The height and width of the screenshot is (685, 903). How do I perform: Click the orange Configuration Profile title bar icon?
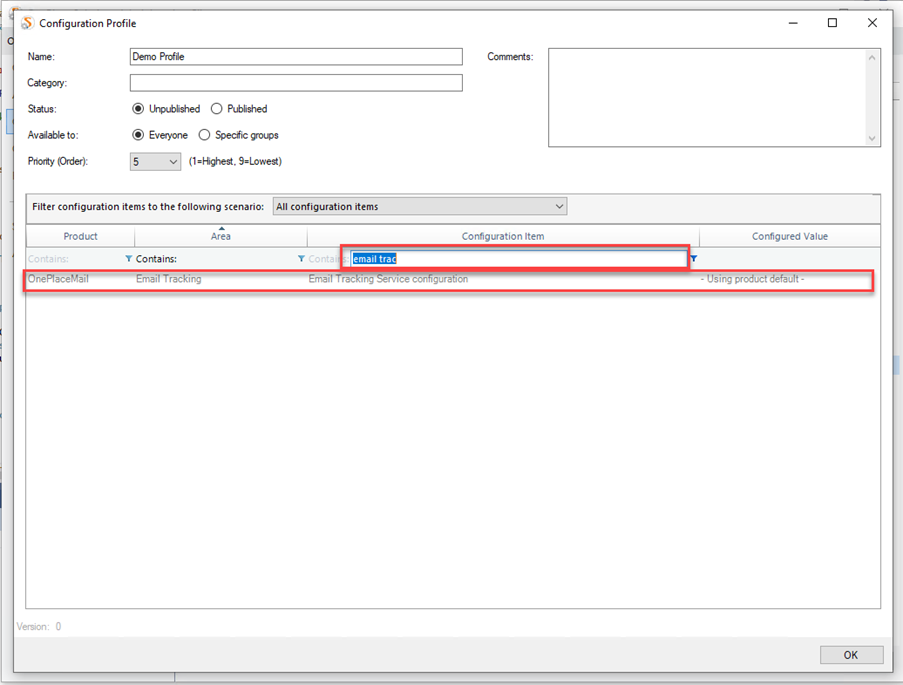pos(26,22)
